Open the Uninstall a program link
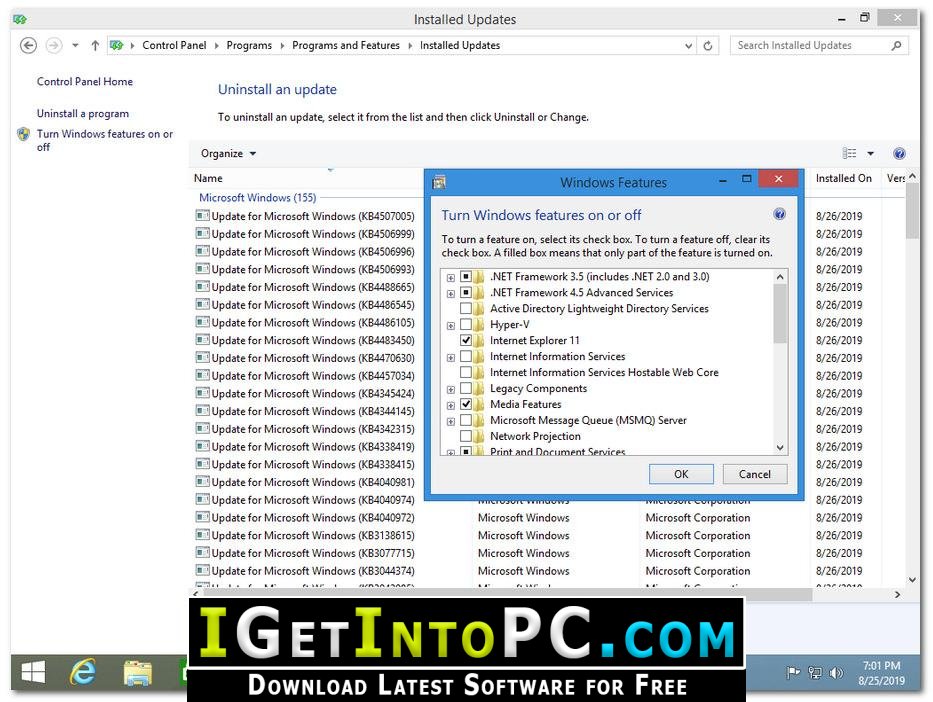Screen dimensions: 933x702 83,114
